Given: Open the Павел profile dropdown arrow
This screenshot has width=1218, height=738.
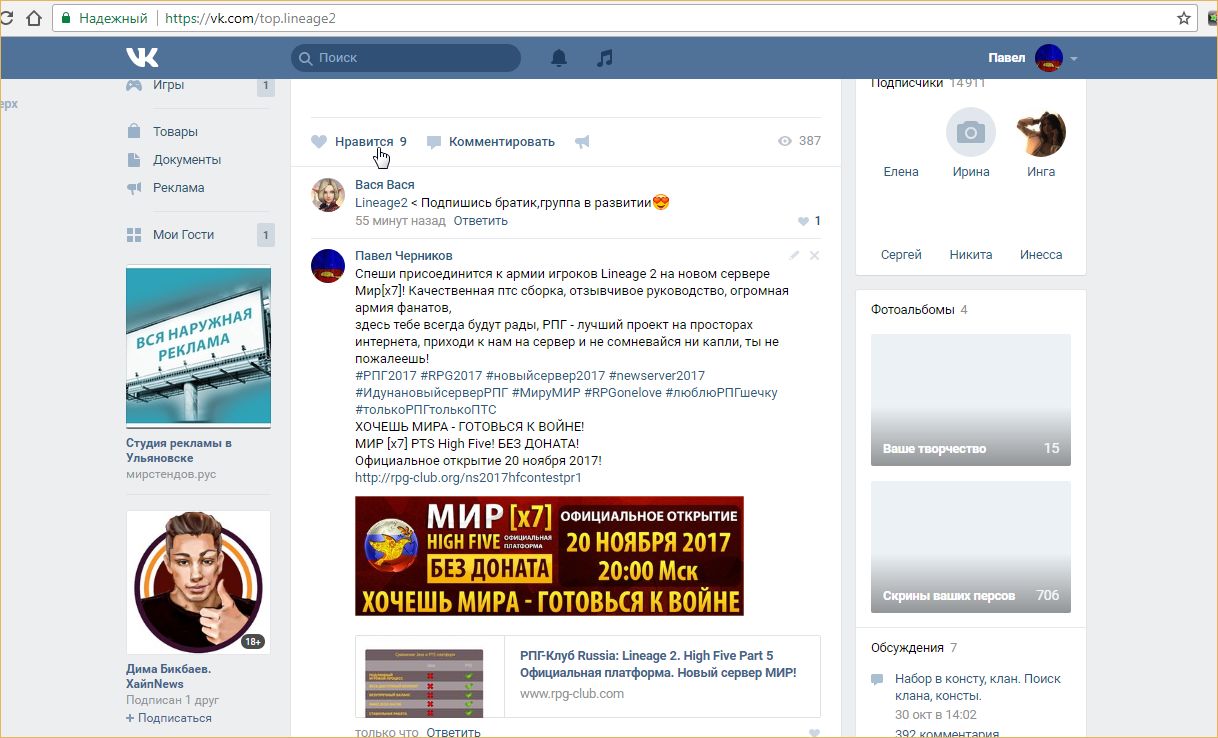Looking at the screenshot, I should point(1074,59).
